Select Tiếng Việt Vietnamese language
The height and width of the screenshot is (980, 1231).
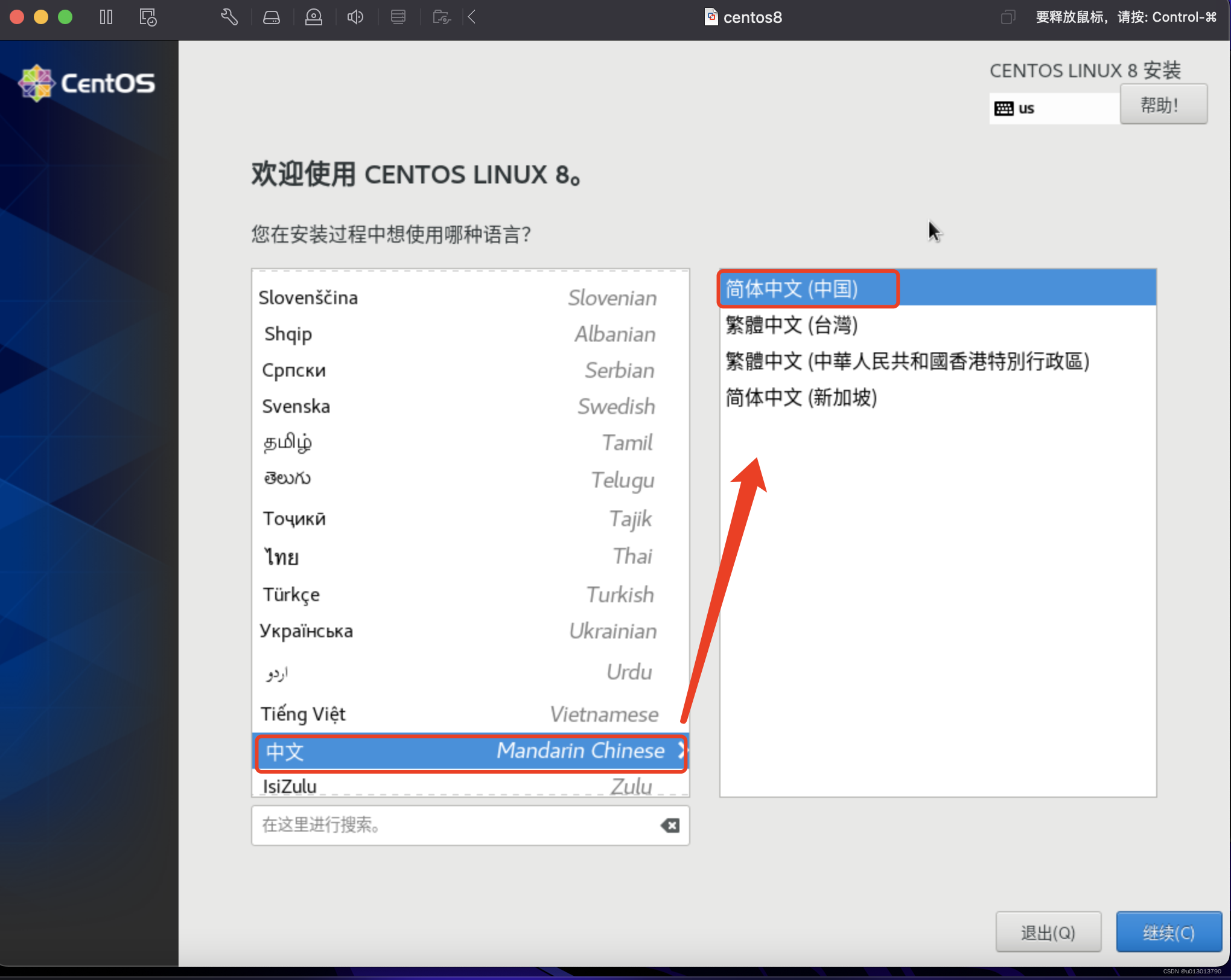470,714
